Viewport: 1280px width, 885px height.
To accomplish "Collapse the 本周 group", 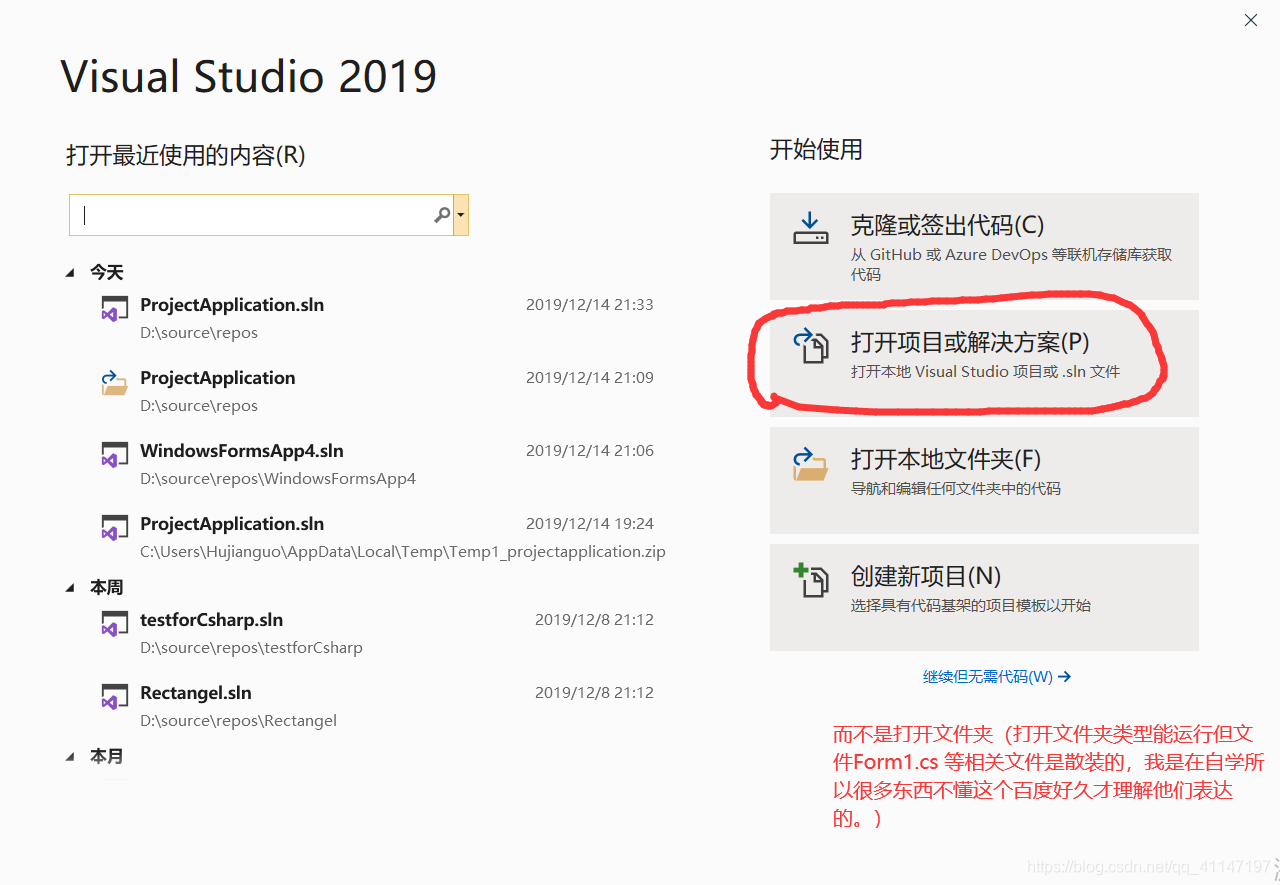I will [70, 587].
